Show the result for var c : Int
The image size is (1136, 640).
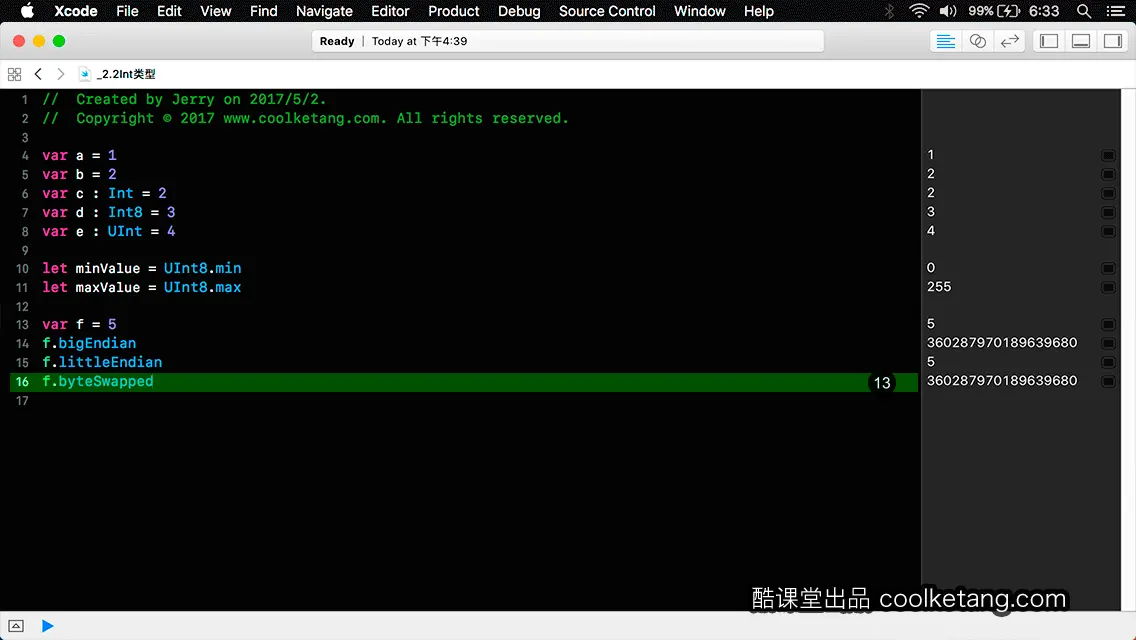(x=1108, y=194)
